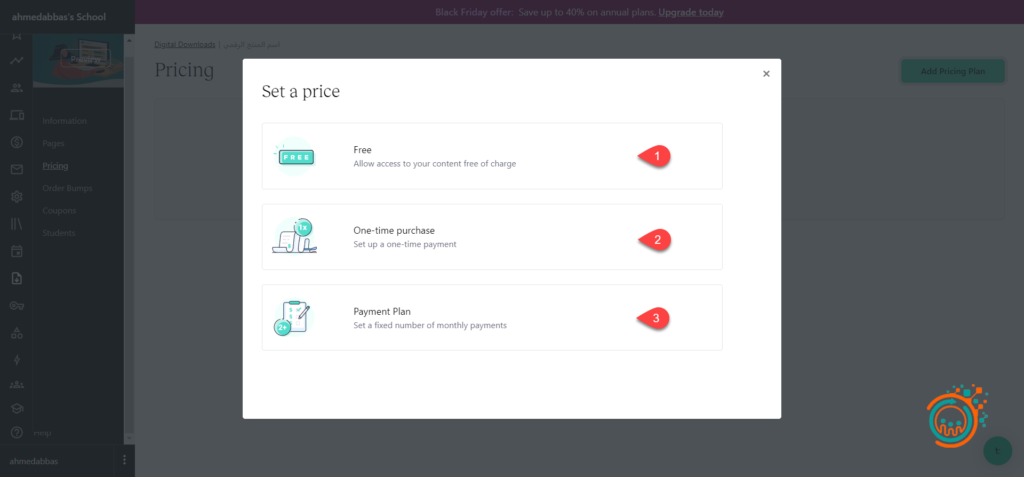Open the Coupons sidebar menu item
Image resolution: width=1024 pixels, height=477 pixels.
coord(59,211)
